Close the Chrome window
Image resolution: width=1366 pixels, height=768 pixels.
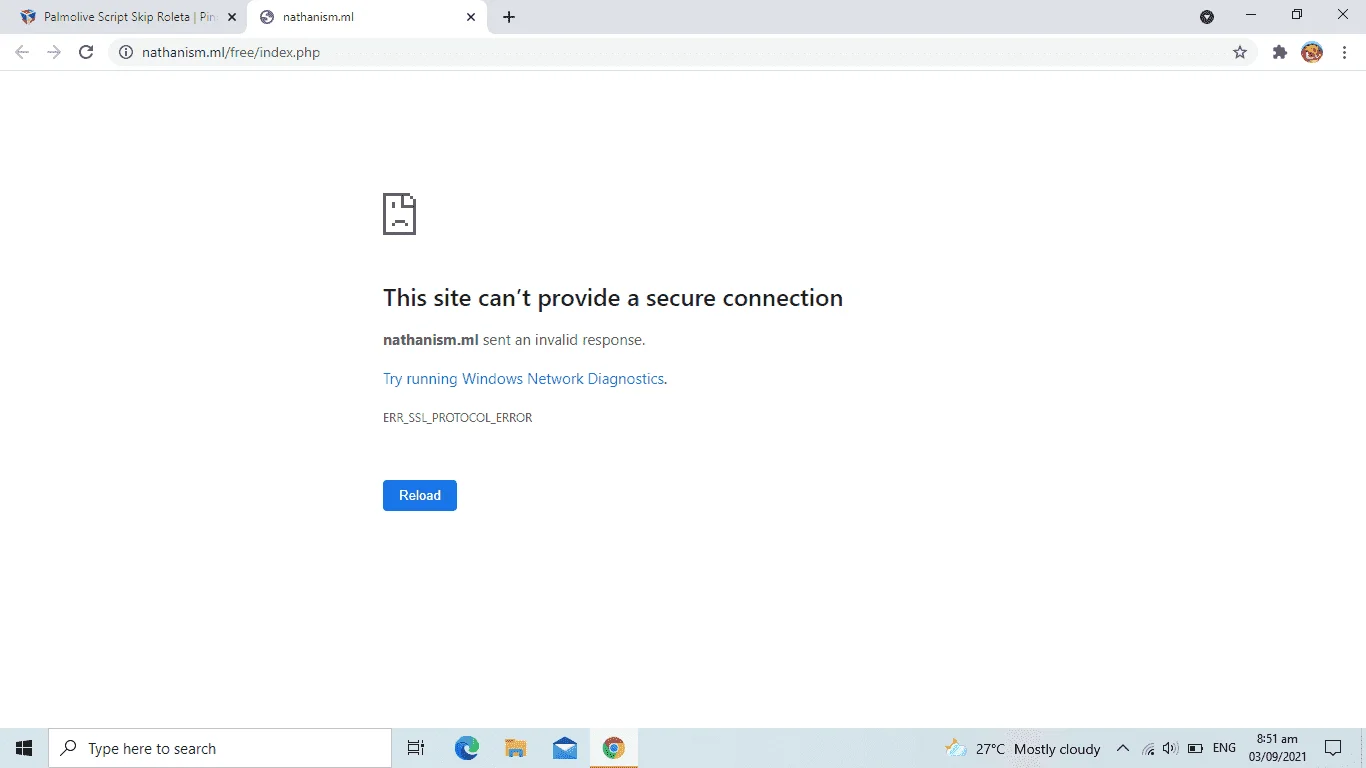1343,15
